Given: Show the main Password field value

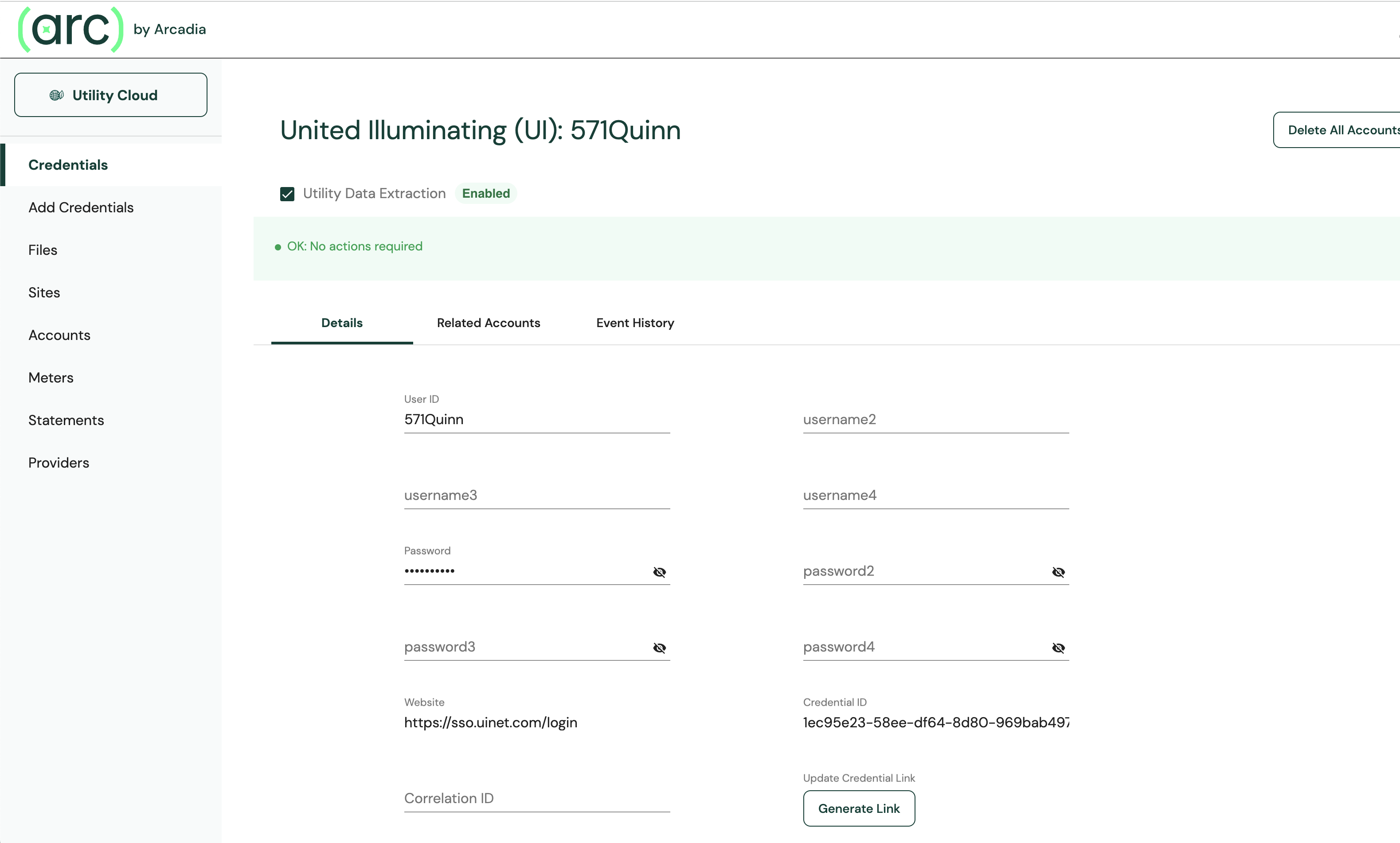Looking at the screenshot, I should coord(659,572).
